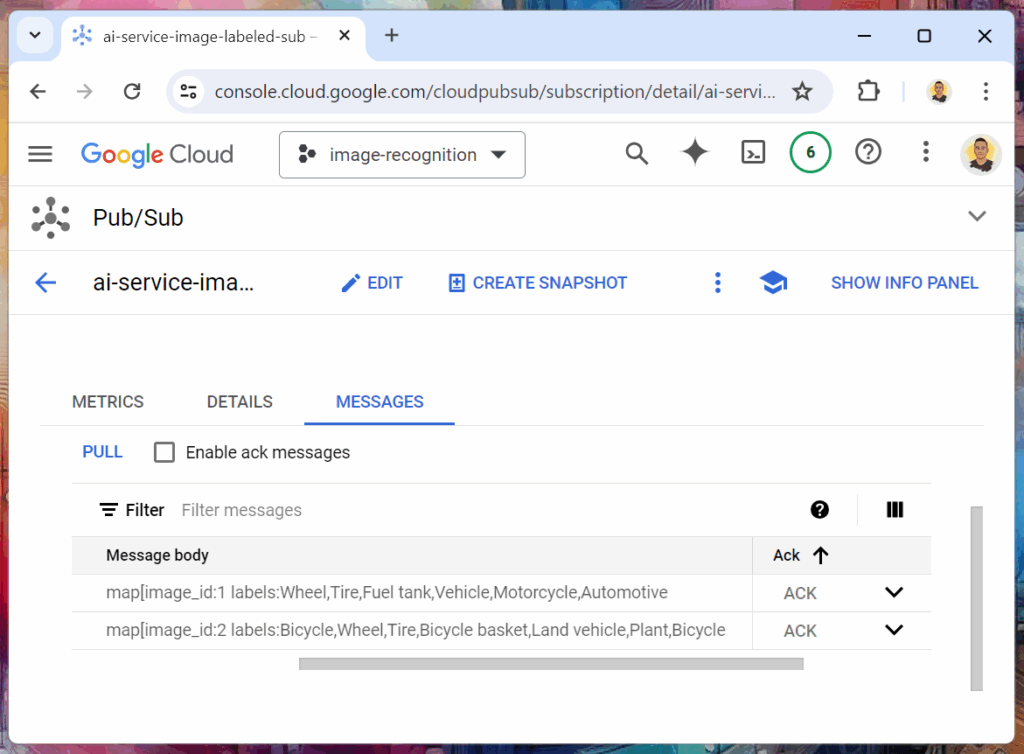
Task: Click the learning graduation cap icon
Action: (773, 283)
